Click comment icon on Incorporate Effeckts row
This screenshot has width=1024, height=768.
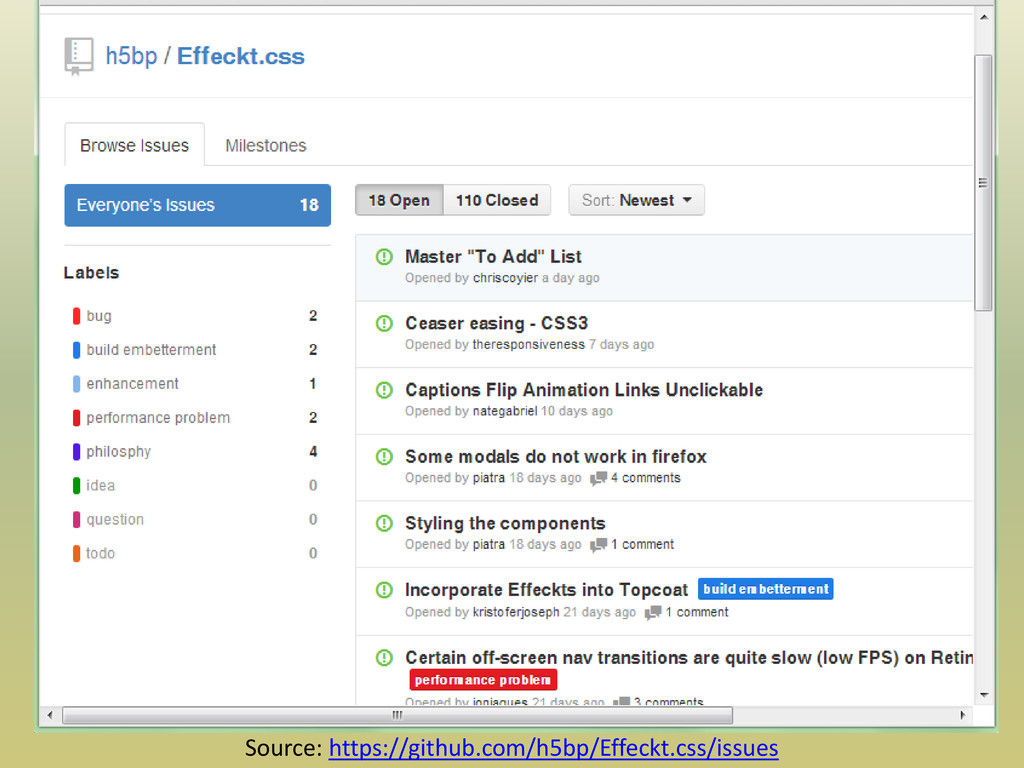(652, 613)
